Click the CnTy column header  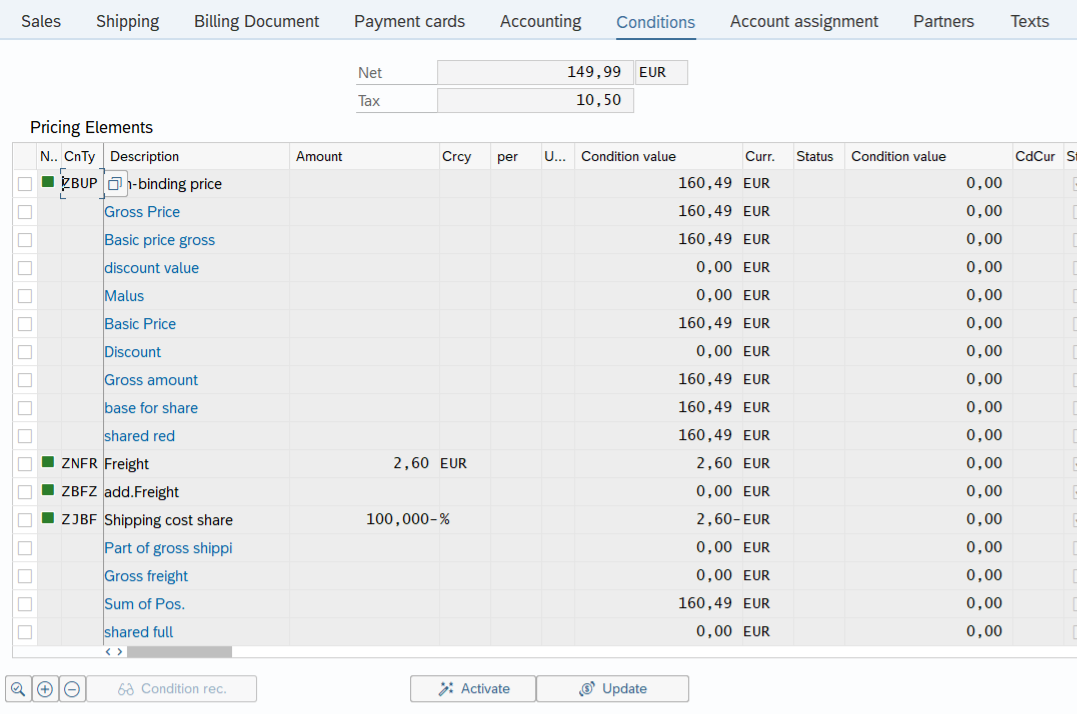82,157
